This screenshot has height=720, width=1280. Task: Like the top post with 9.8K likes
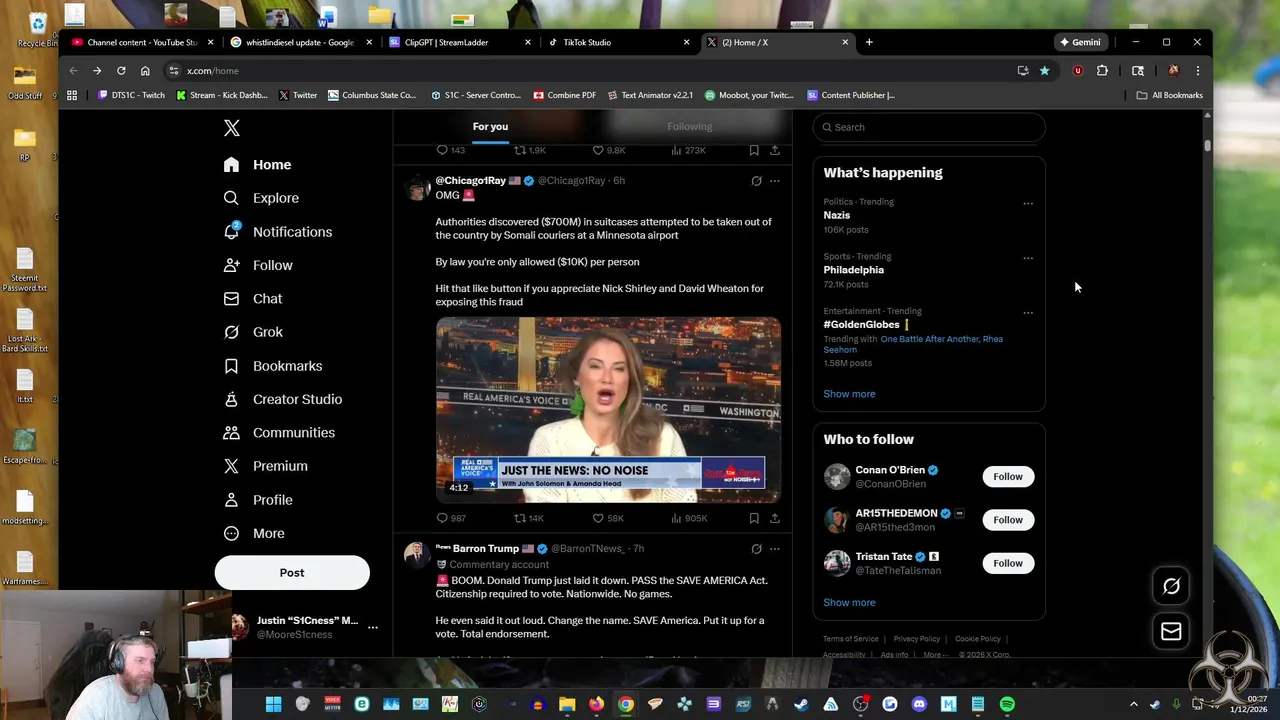[609, 150]
